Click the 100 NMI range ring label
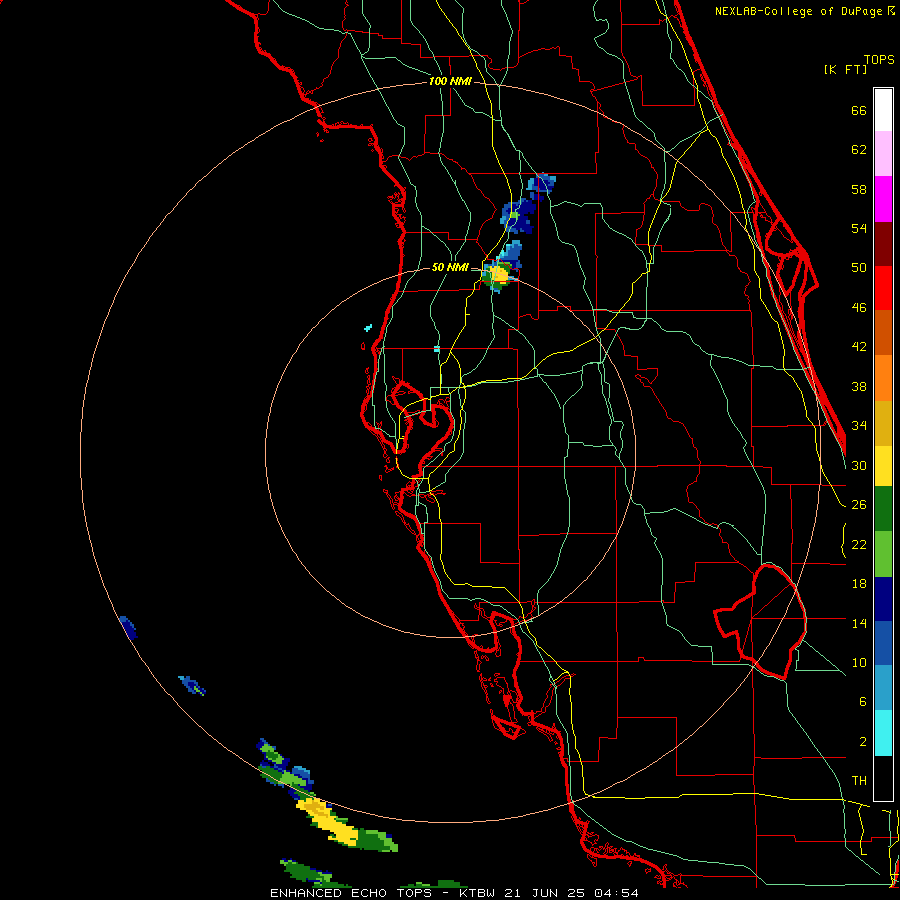 pos(450,82)
